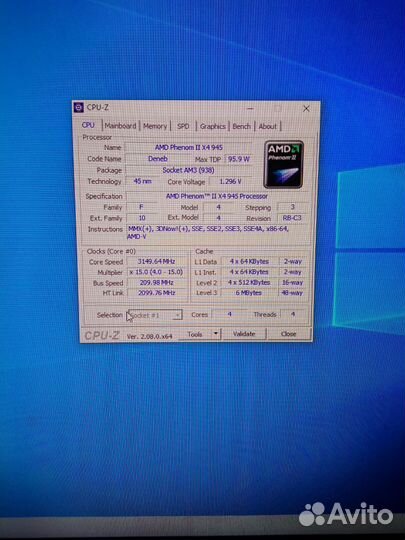
Task: Open the About tab
Action: click(268, 126)
